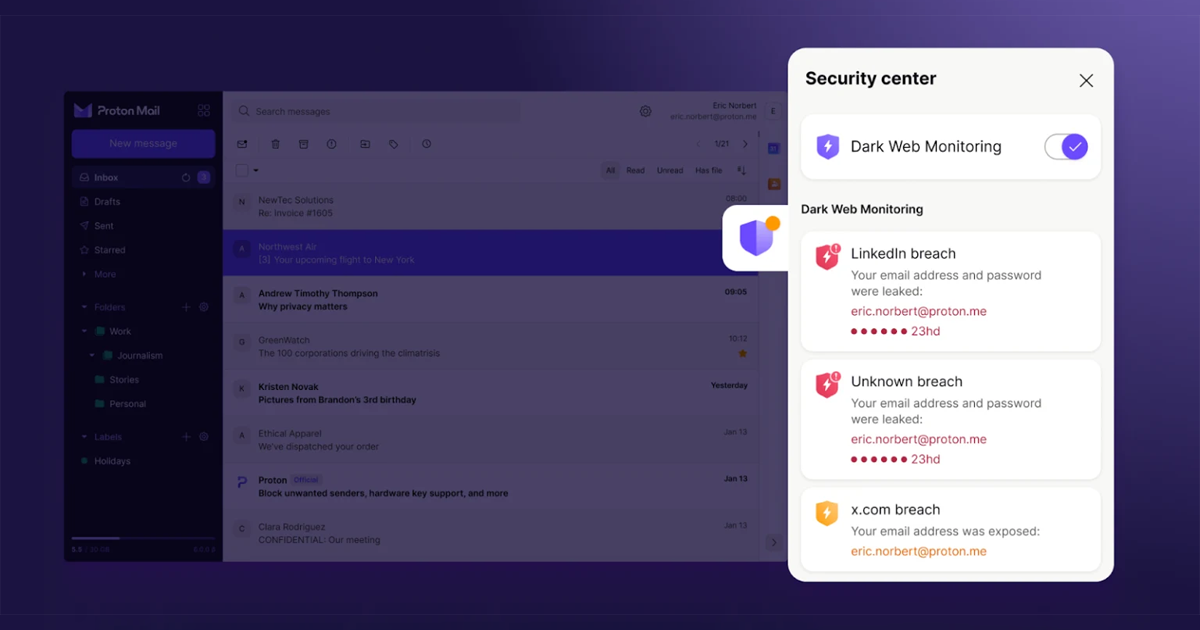Click the star on GreenWatch email

(x=742, y=353)
